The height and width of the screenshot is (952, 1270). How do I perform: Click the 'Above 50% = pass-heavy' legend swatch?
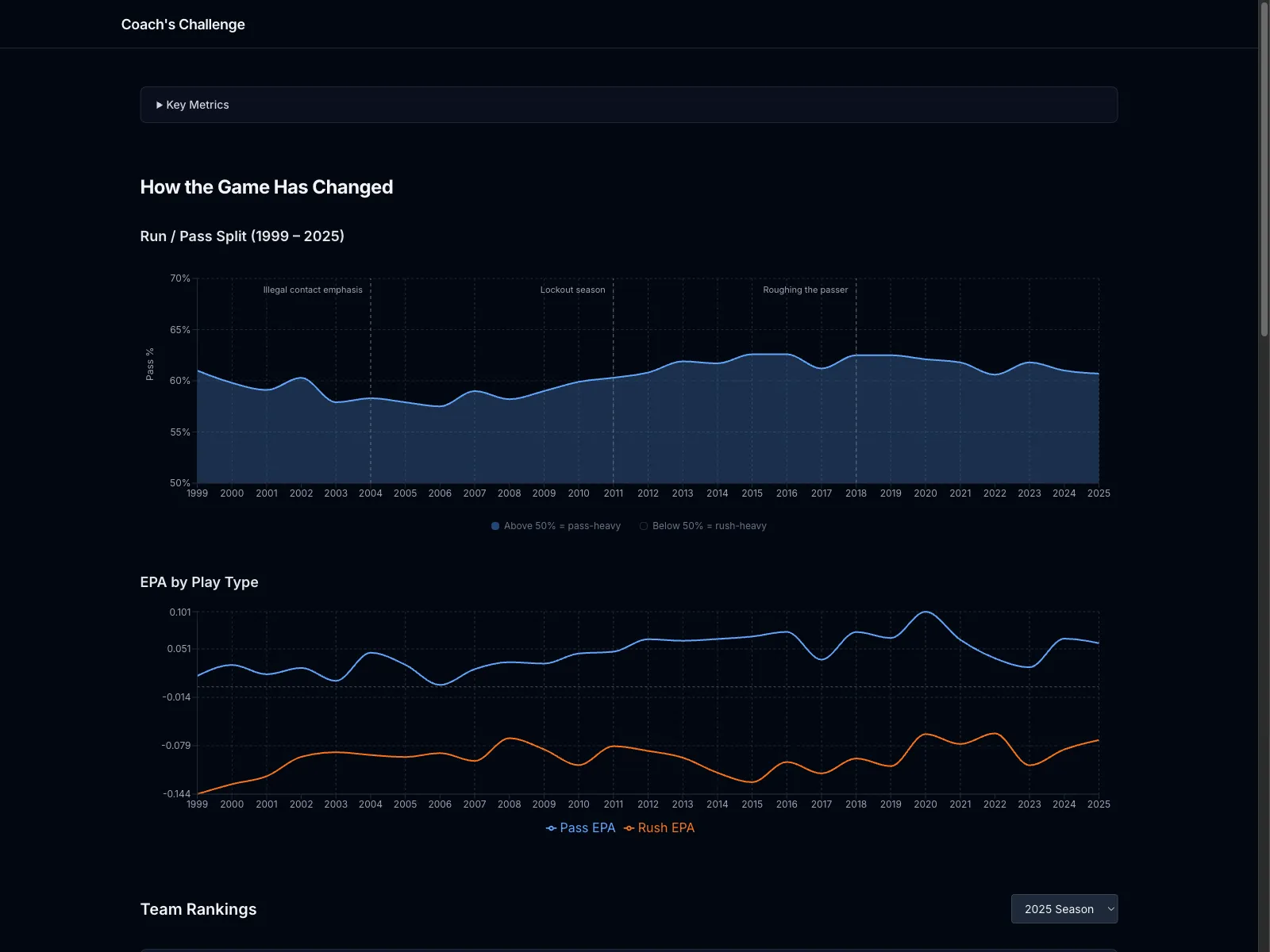click(x=495, y=526)
